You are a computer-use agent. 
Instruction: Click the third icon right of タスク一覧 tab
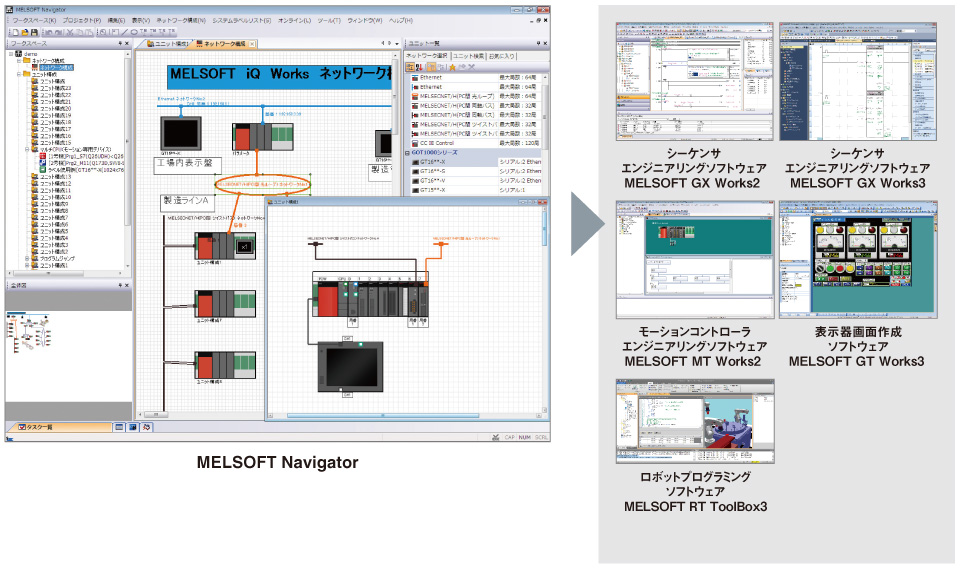[146, 427]
